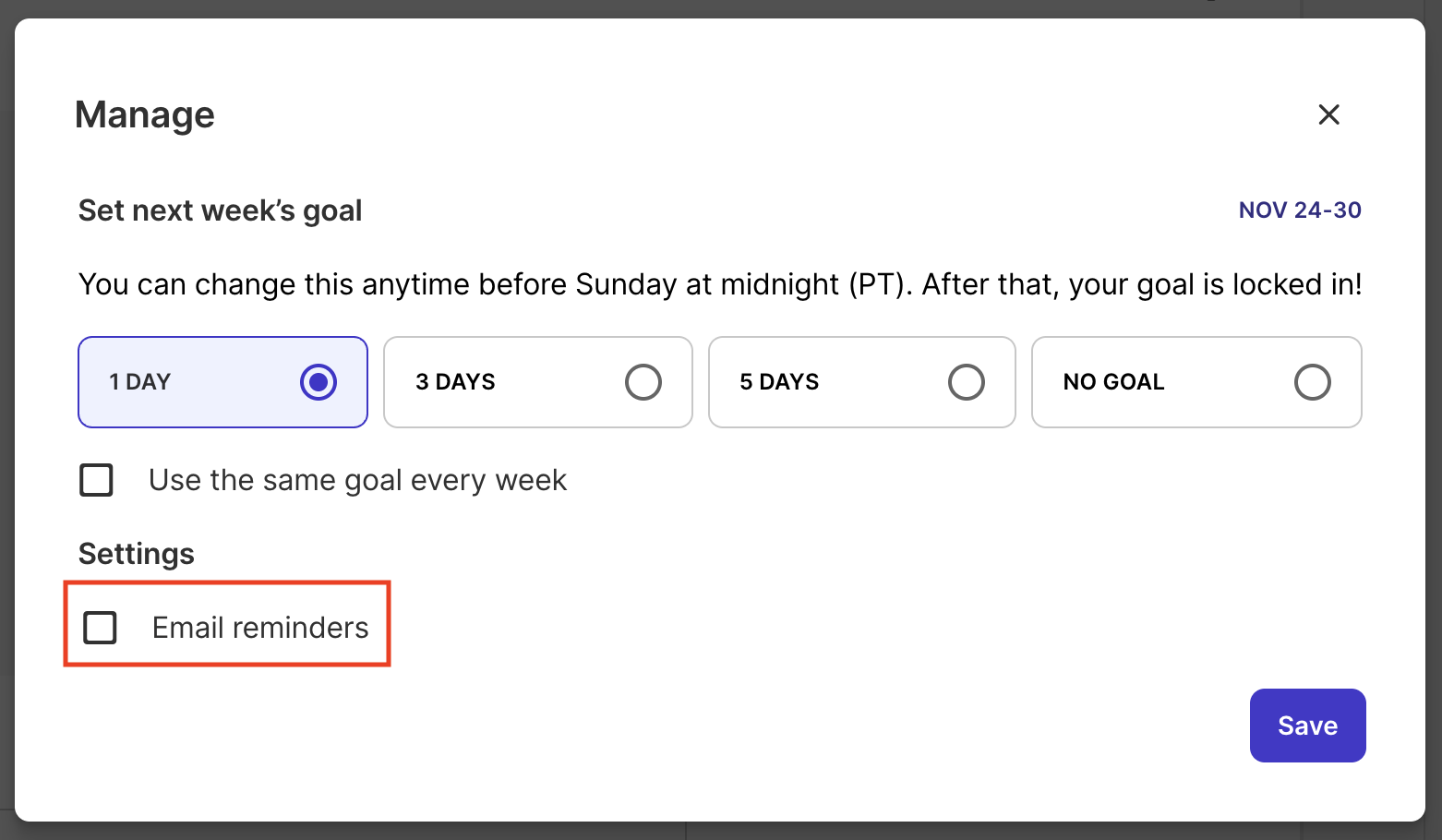This screenshot has width=1442, height=840.
Task: Click the "Manage" dialog title
Action: point(145,115)
